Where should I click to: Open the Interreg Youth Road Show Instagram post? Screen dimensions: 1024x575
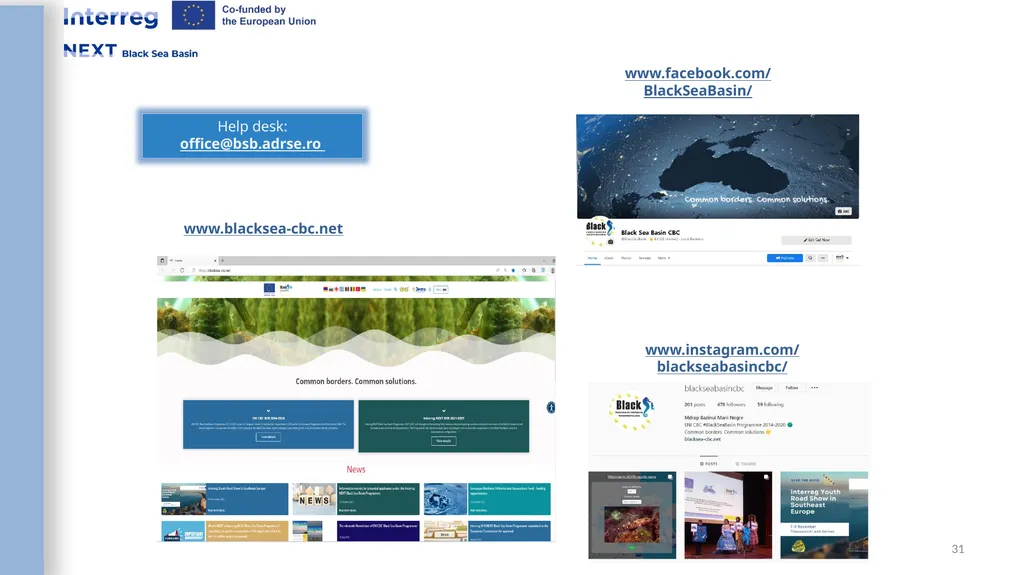click(824, 515)
